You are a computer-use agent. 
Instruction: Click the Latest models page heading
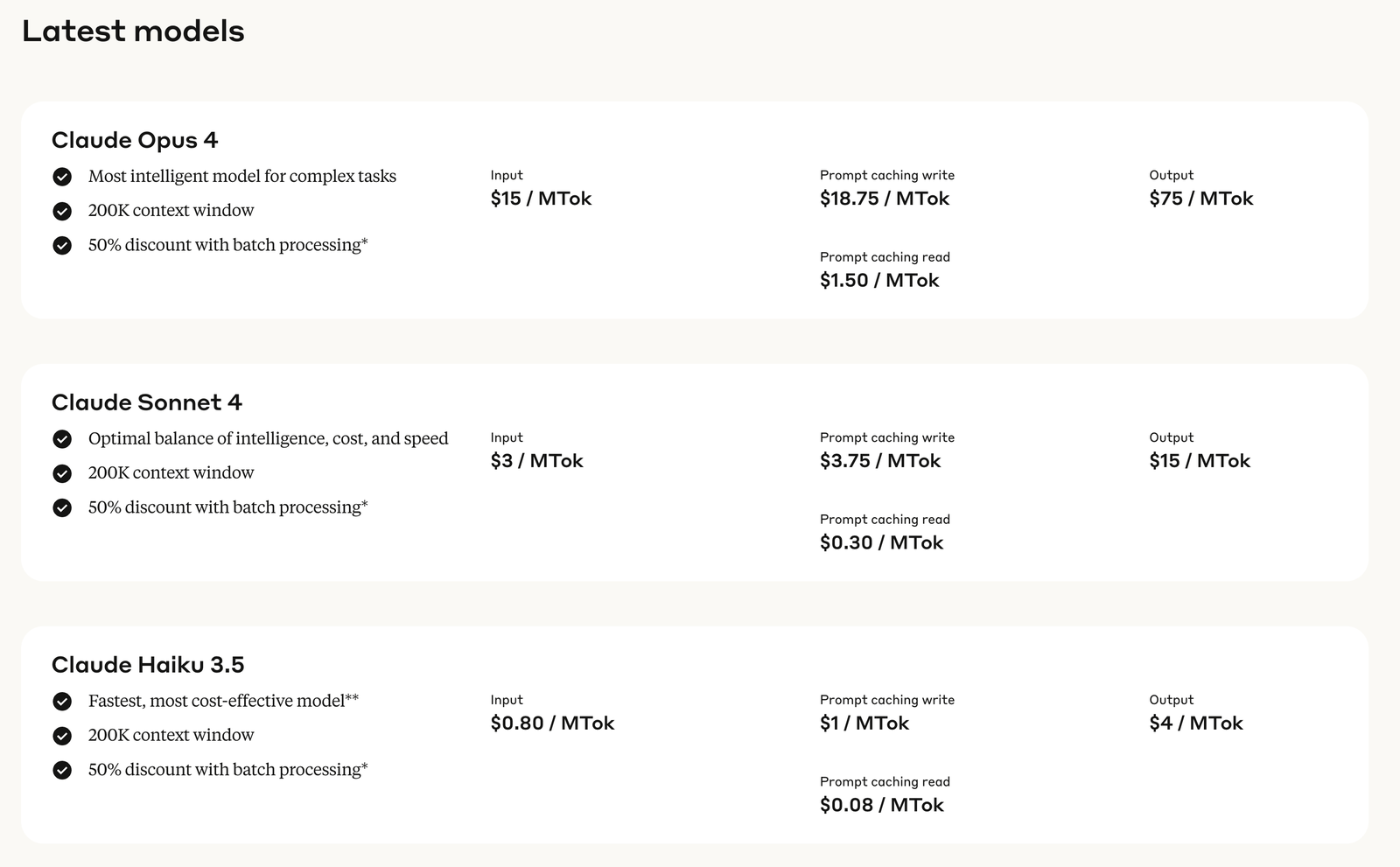pyautogui.click(x=133, y=31)
